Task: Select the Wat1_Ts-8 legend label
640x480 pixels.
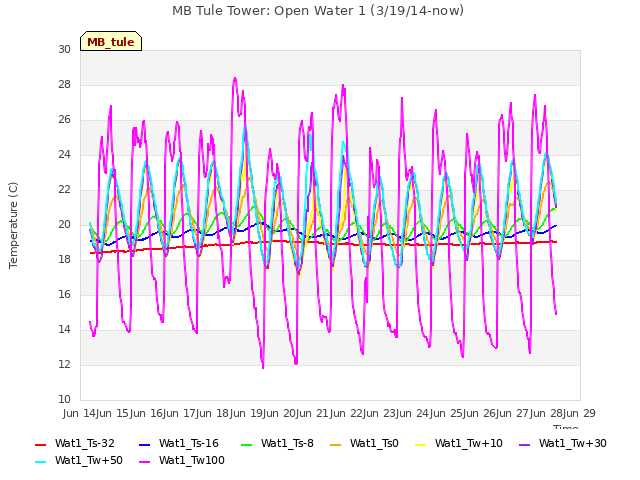Action: pyautogui.click(x=287, y=443)
